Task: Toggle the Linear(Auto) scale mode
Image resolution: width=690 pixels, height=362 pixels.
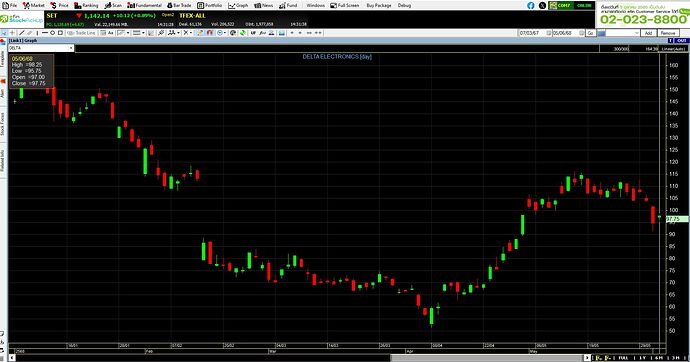Action: (x=673, y=49)
